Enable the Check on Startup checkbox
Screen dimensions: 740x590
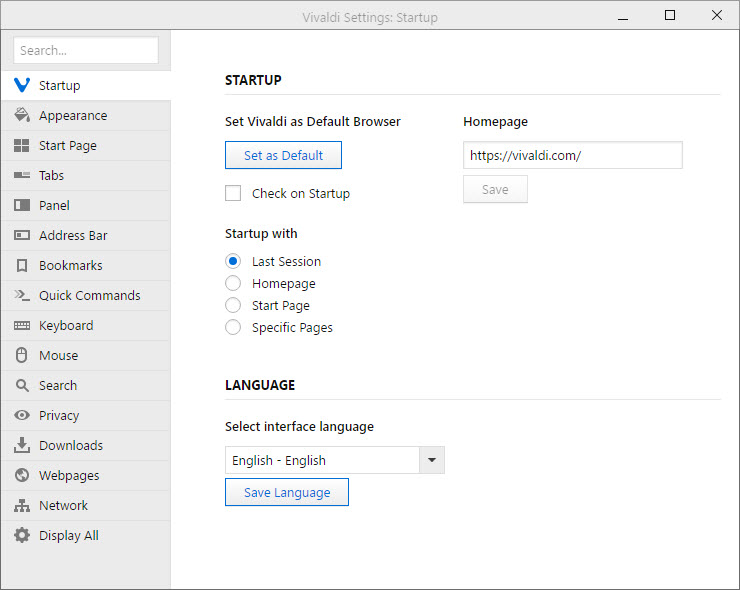point(233,193)
